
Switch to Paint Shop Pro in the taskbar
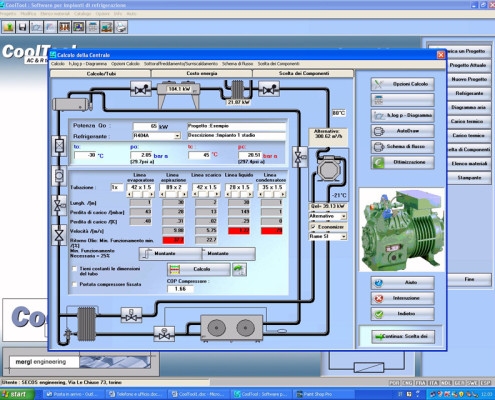pos(322,394)
